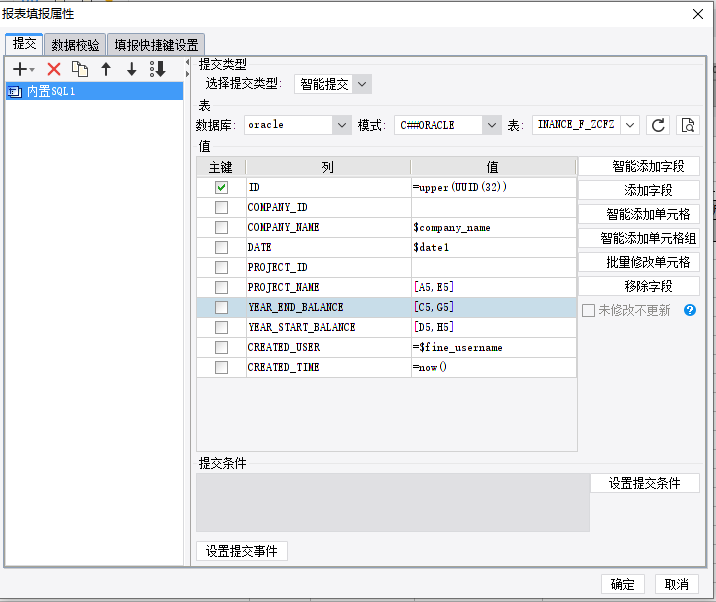Open the C##ORACLE schema dropdown
This screenshot has width=716, height=602.
click(491, 125)
